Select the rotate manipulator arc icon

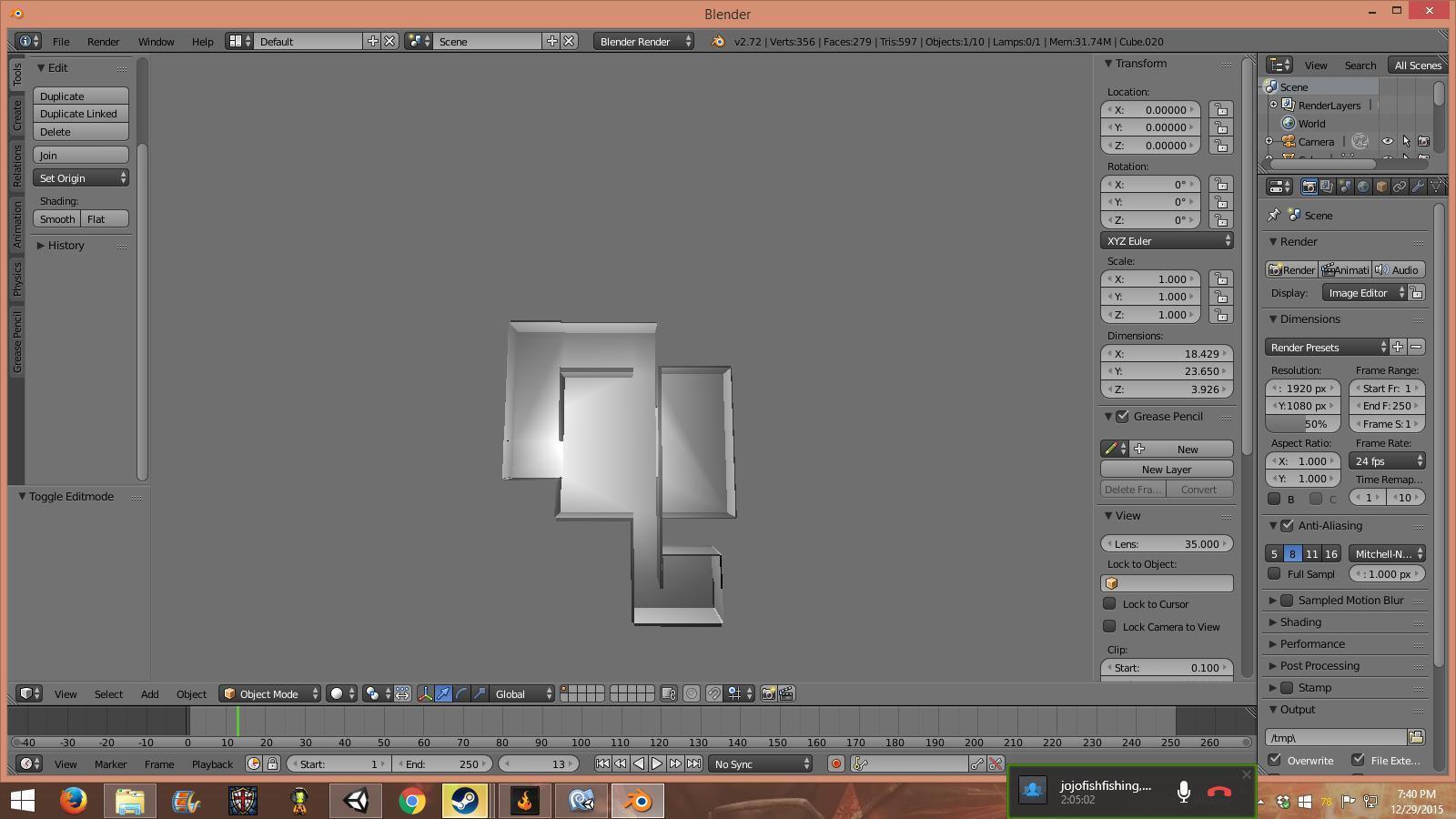pyautogui.click(x=461, y=693)
